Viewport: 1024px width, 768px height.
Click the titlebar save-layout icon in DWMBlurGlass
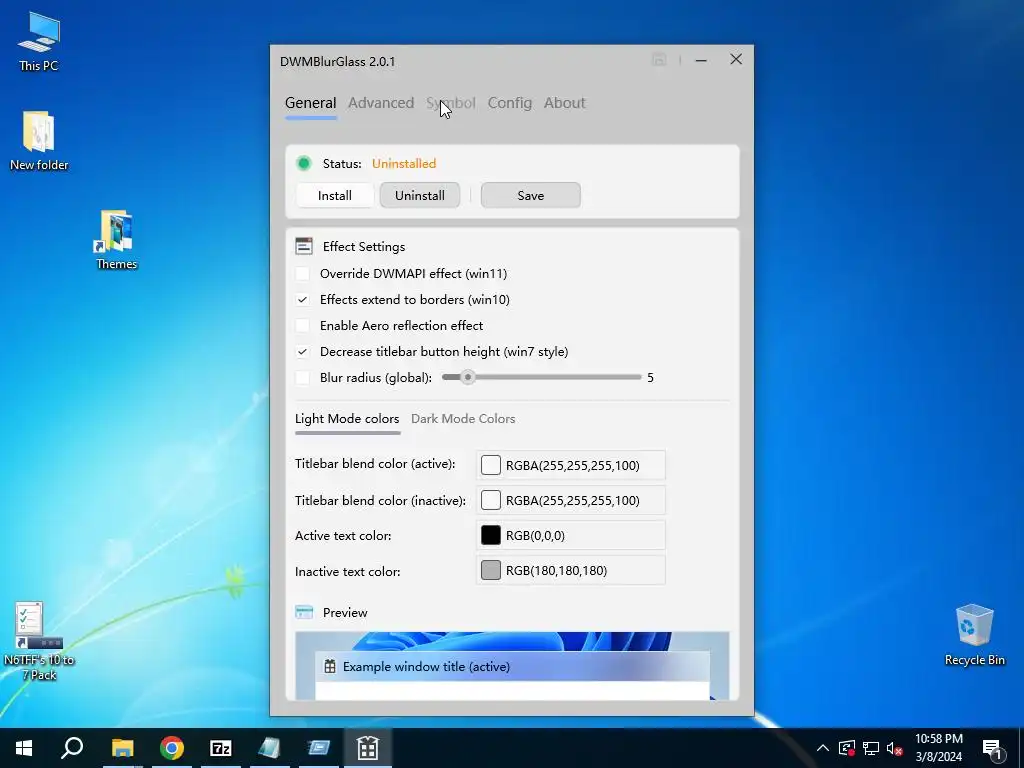click(659, 60)
